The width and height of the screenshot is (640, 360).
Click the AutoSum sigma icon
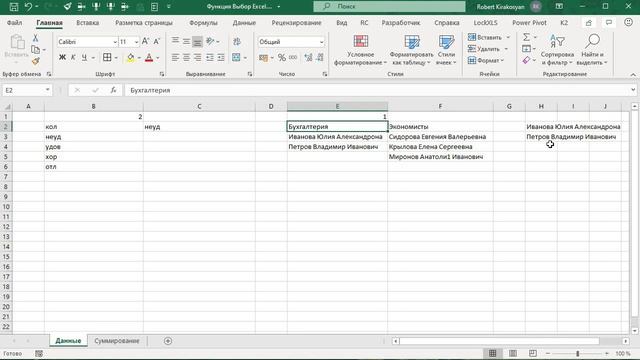coord(527,37)
